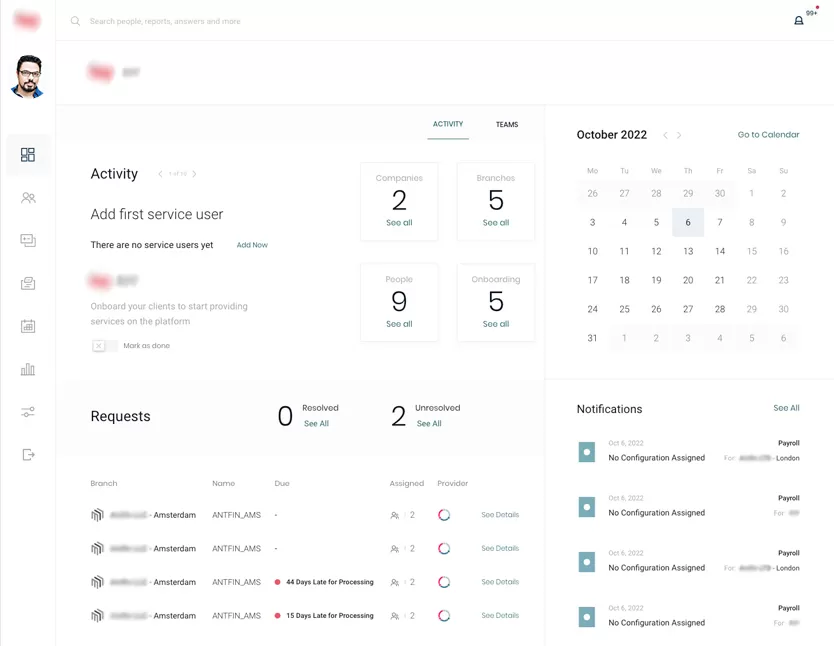The image size is (834, 646).
Task: Go to previous month in calendar
Action: 665,135
